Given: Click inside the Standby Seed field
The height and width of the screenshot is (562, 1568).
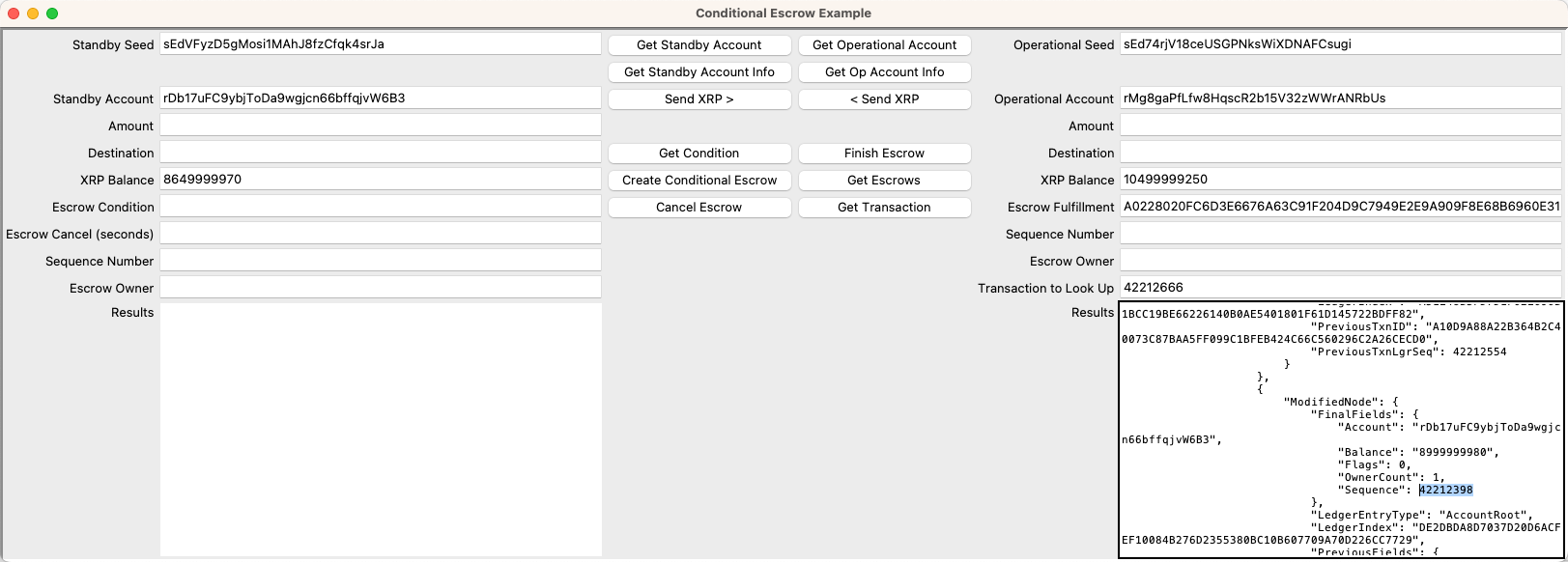Looking at the screenshot, I should pos(381,43).
